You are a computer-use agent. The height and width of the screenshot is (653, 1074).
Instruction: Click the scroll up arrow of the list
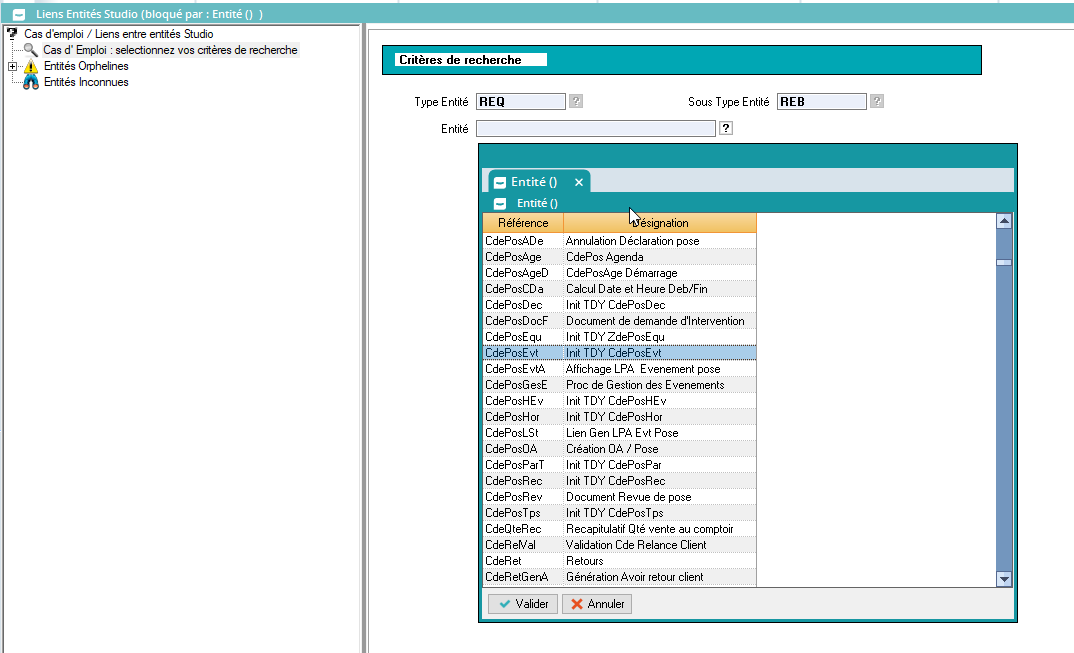point(1004,221)
